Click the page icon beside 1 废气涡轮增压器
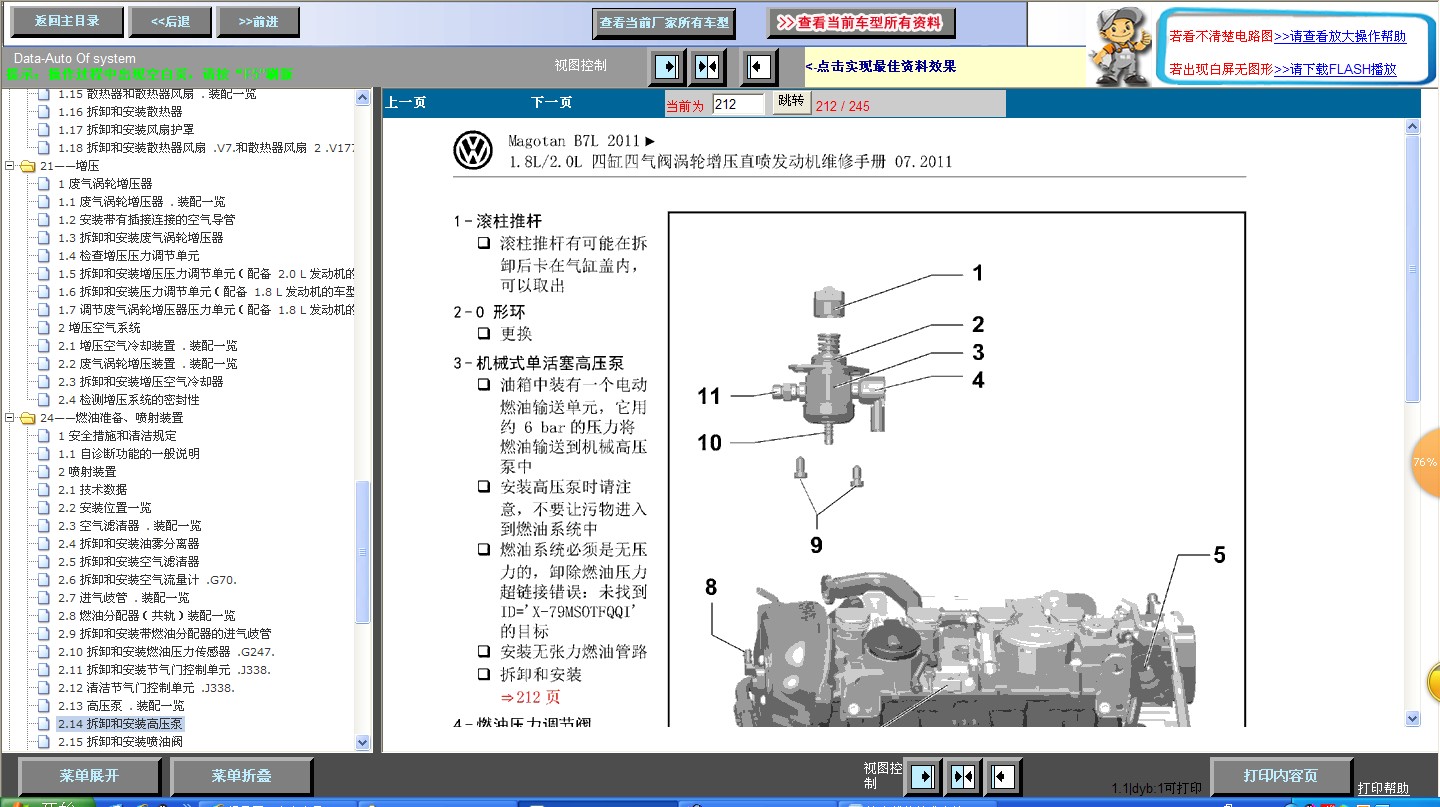The width and height of the screenshot is (1440, 807). 43,184
